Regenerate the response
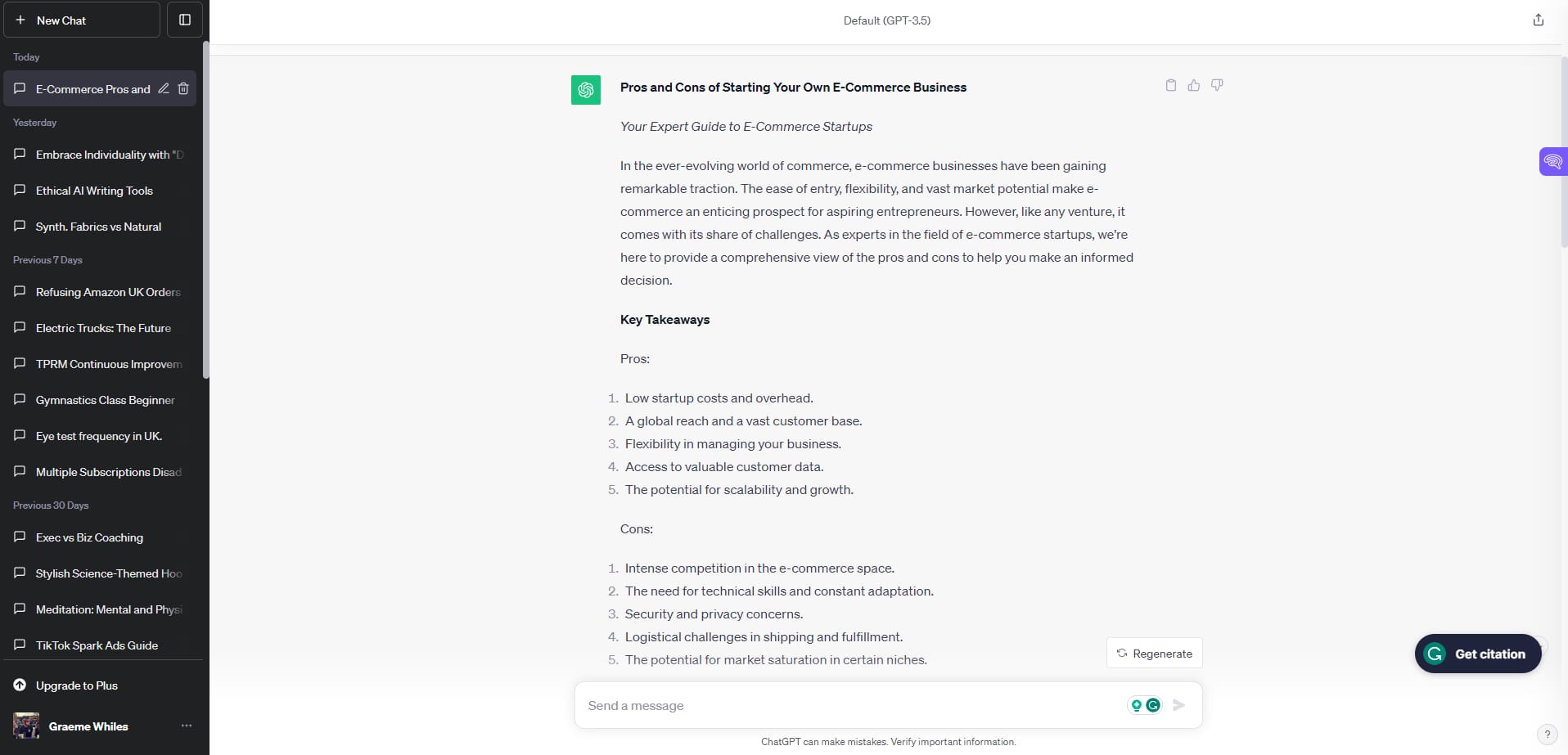Screen dimensions: 1568x755 click(x=1155, y=653)
